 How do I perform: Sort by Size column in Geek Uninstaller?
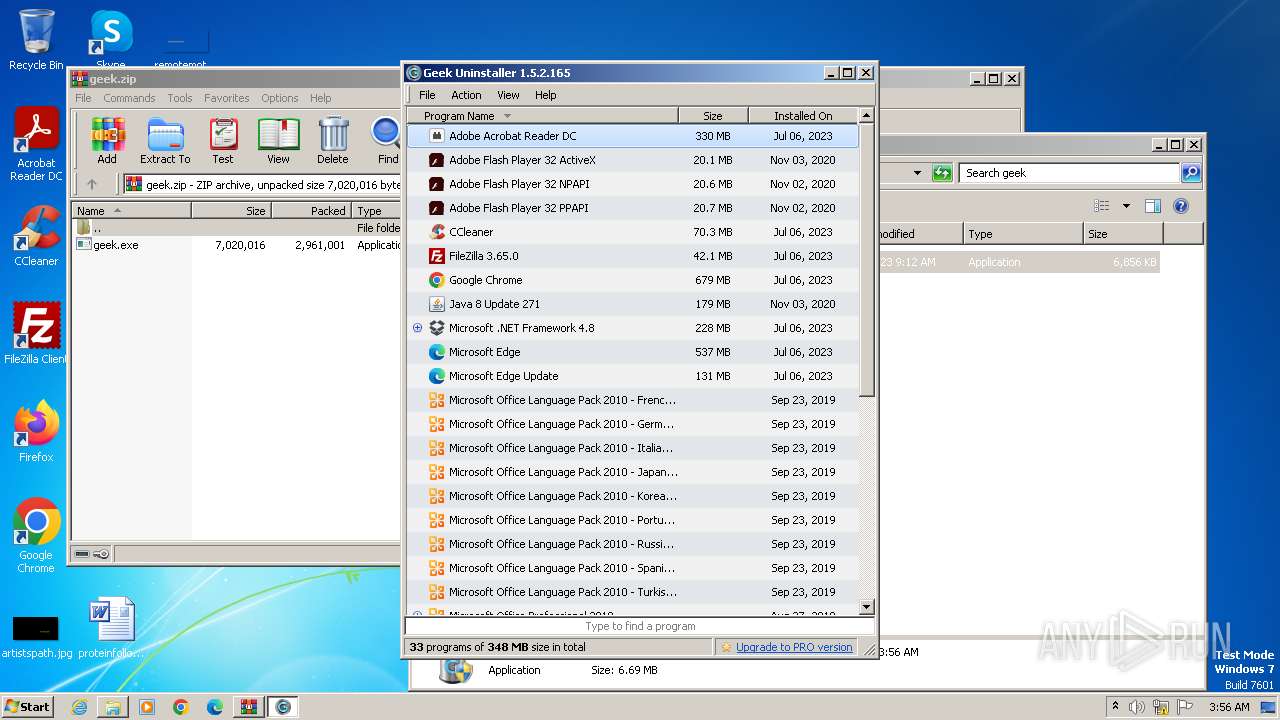pos(713,116)
